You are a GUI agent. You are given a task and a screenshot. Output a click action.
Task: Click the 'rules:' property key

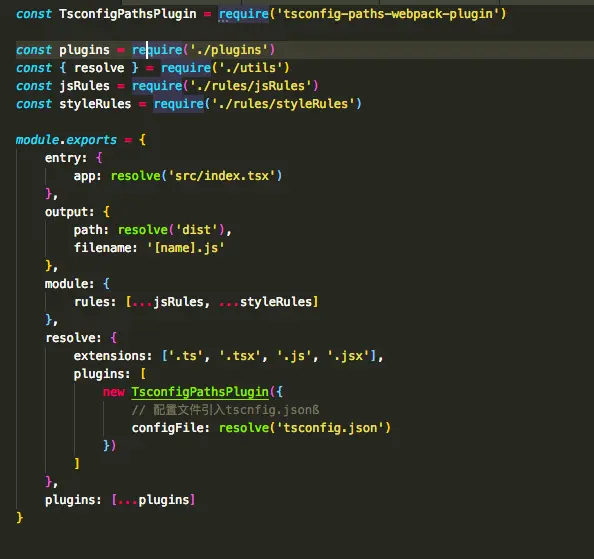(95, 302)
